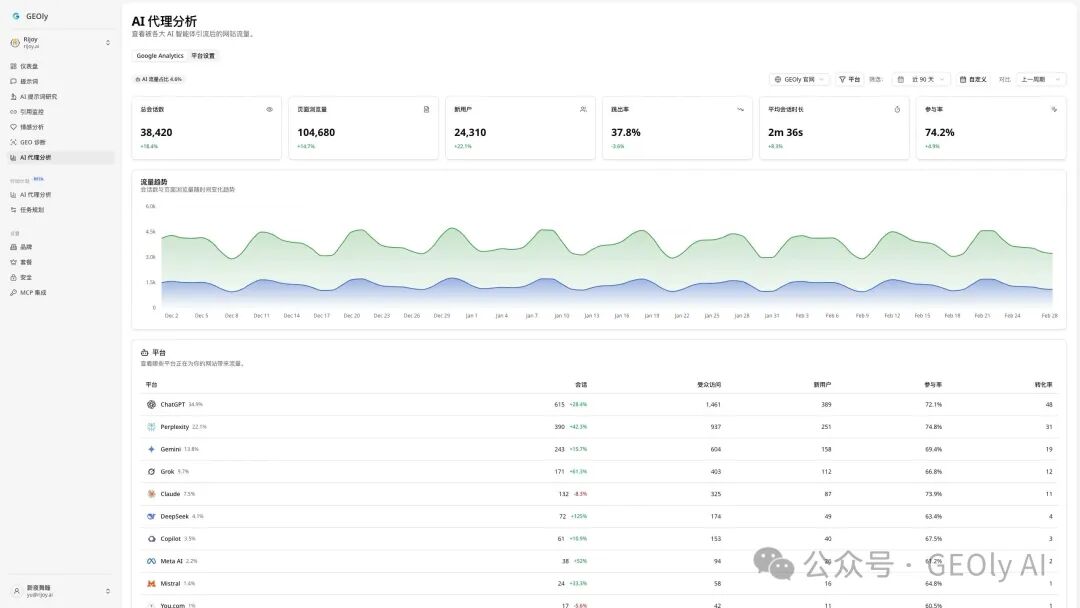Screen dimensions: 1080x608
Task: Switch to the 平台设置 tab
Action: (x=202, y=56)
